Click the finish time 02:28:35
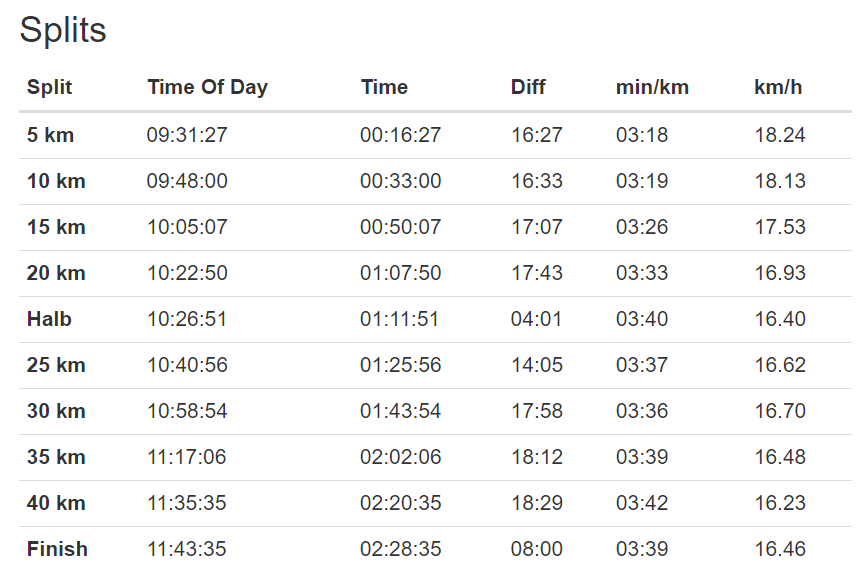The image size is (868, 581). 400,549
